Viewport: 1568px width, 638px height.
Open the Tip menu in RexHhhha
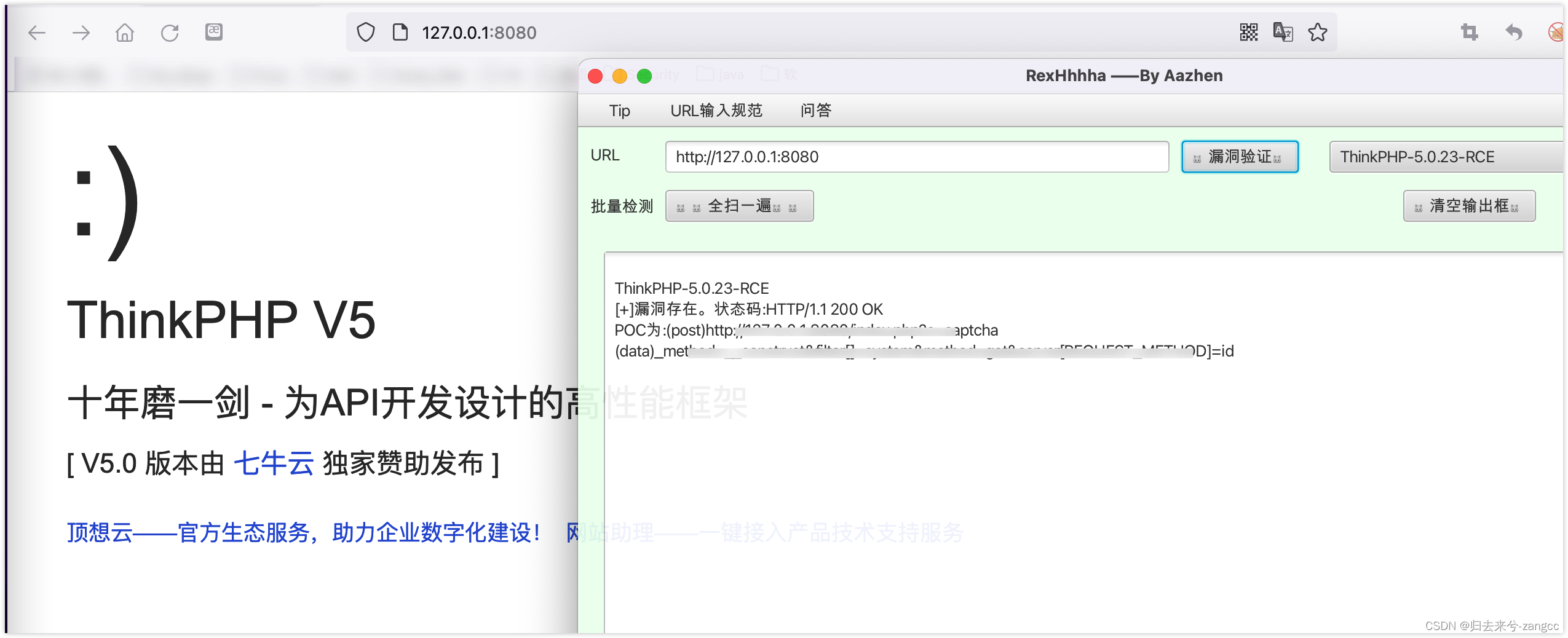point(620,111)
